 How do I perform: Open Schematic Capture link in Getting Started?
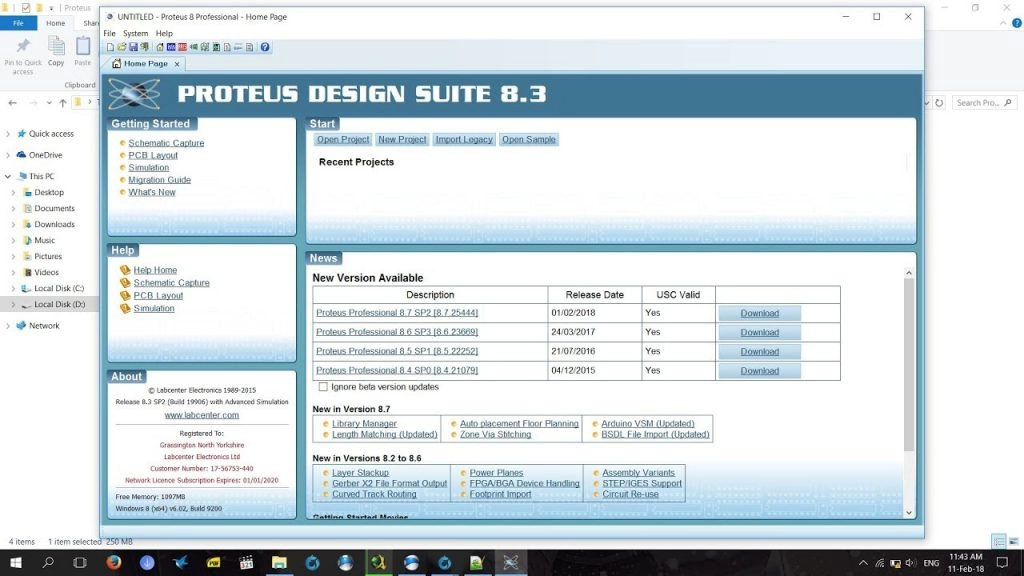point(166,143)
